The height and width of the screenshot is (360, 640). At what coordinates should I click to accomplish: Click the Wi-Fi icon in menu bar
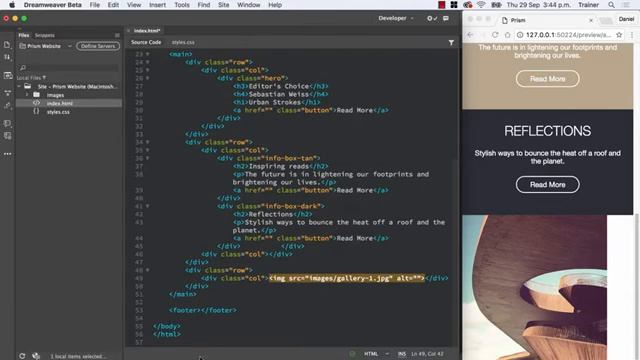pos(481,5)
